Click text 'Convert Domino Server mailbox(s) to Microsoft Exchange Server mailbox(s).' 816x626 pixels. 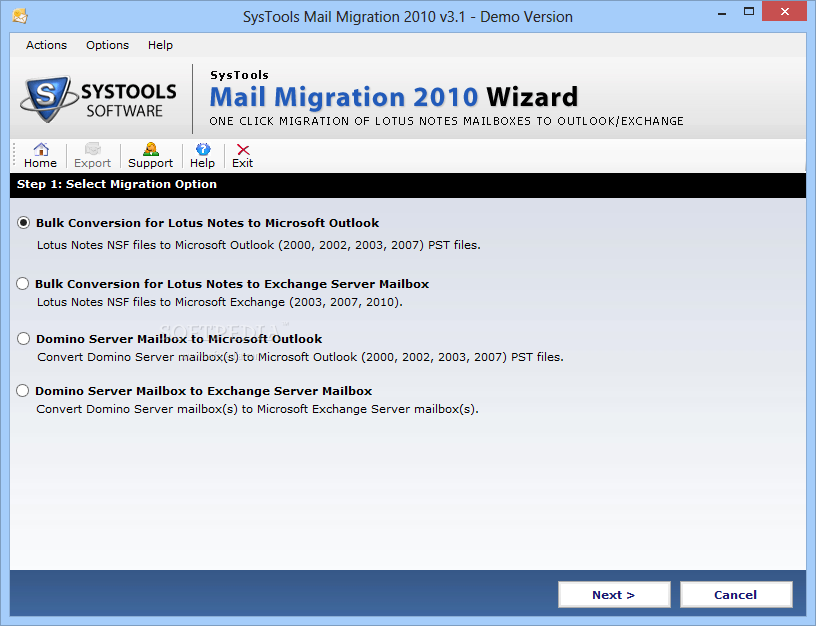click(x=257, y=410)
